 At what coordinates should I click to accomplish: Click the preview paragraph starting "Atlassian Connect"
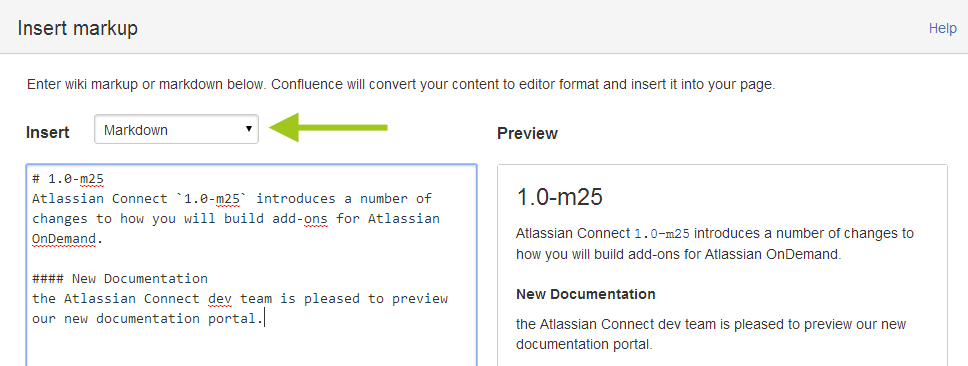[x=715, y=244]
